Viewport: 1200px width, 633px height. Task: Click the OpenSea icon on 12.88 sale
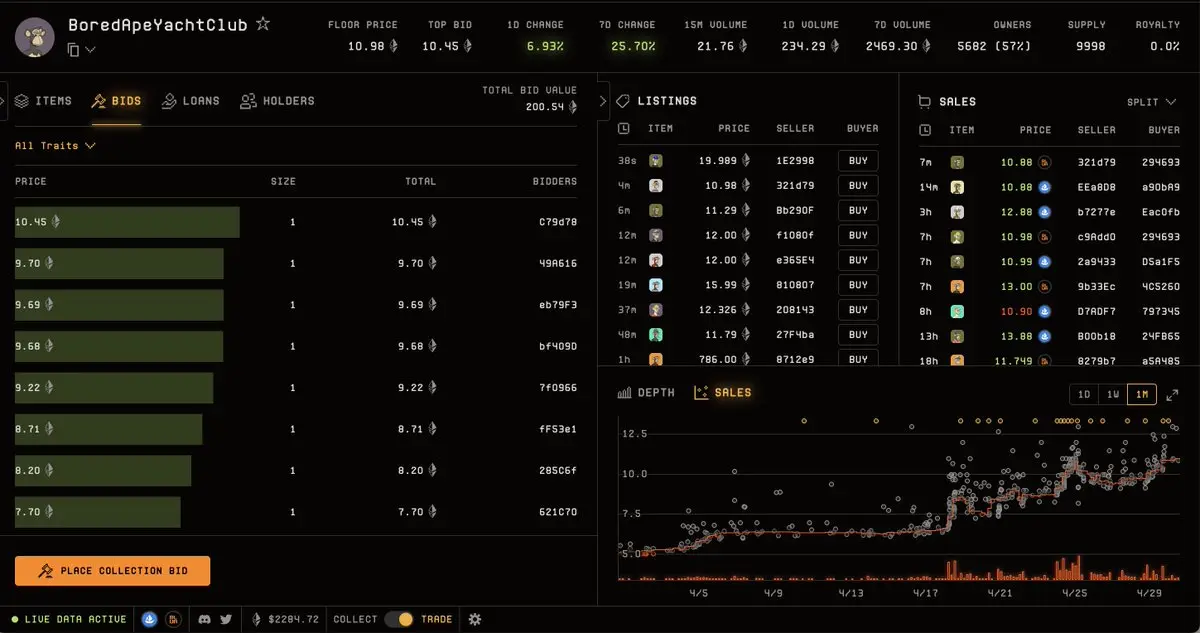[1045, 212]
